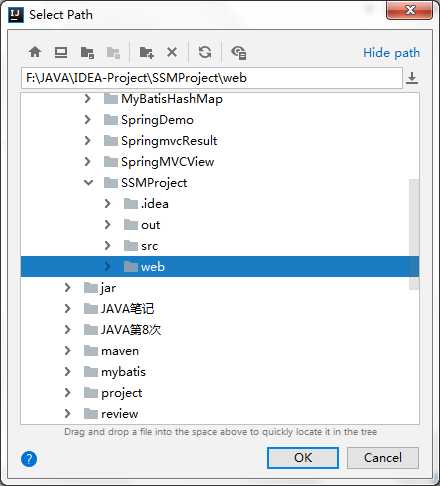
Task: Expand the maven folder chevron
Action: pyautogui.click(x=67, y=351)
